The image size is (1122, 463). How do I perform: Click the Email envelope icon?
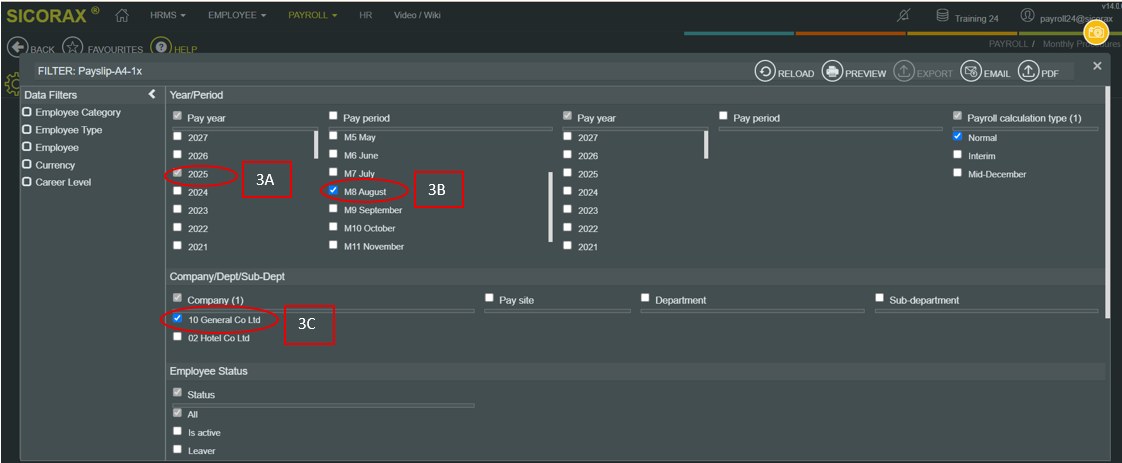click(970, 72)
